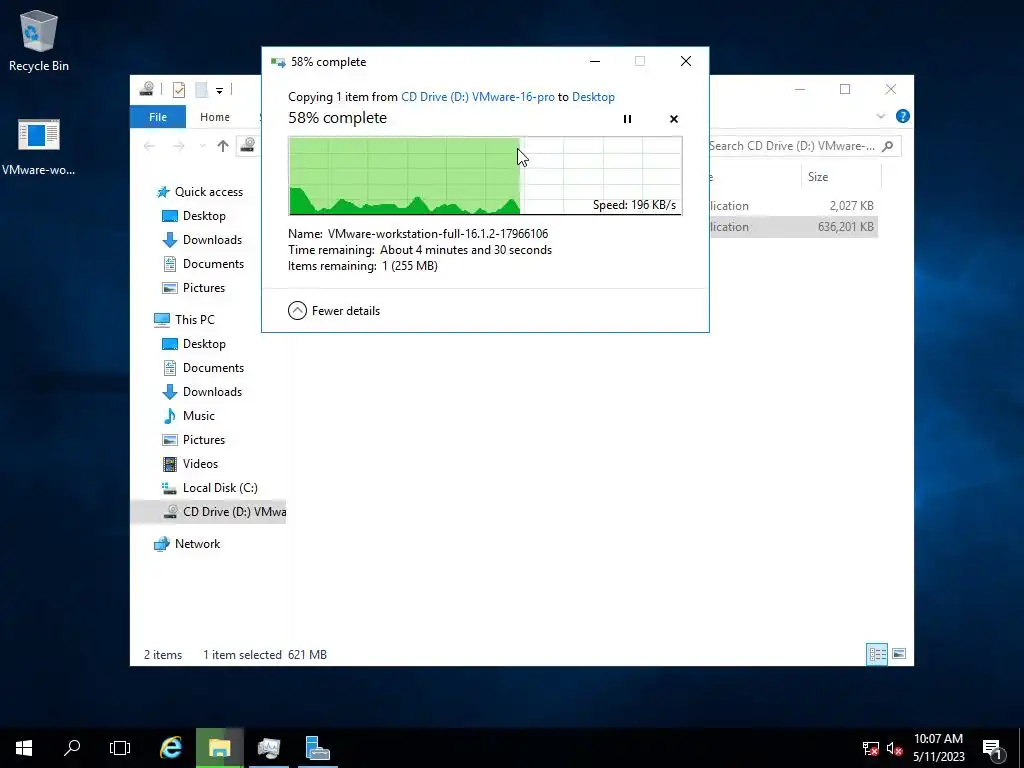Launch Internet Explorer from taskbar
The width and height of the screenshot is (1024, 768).
tap(171, 748)
